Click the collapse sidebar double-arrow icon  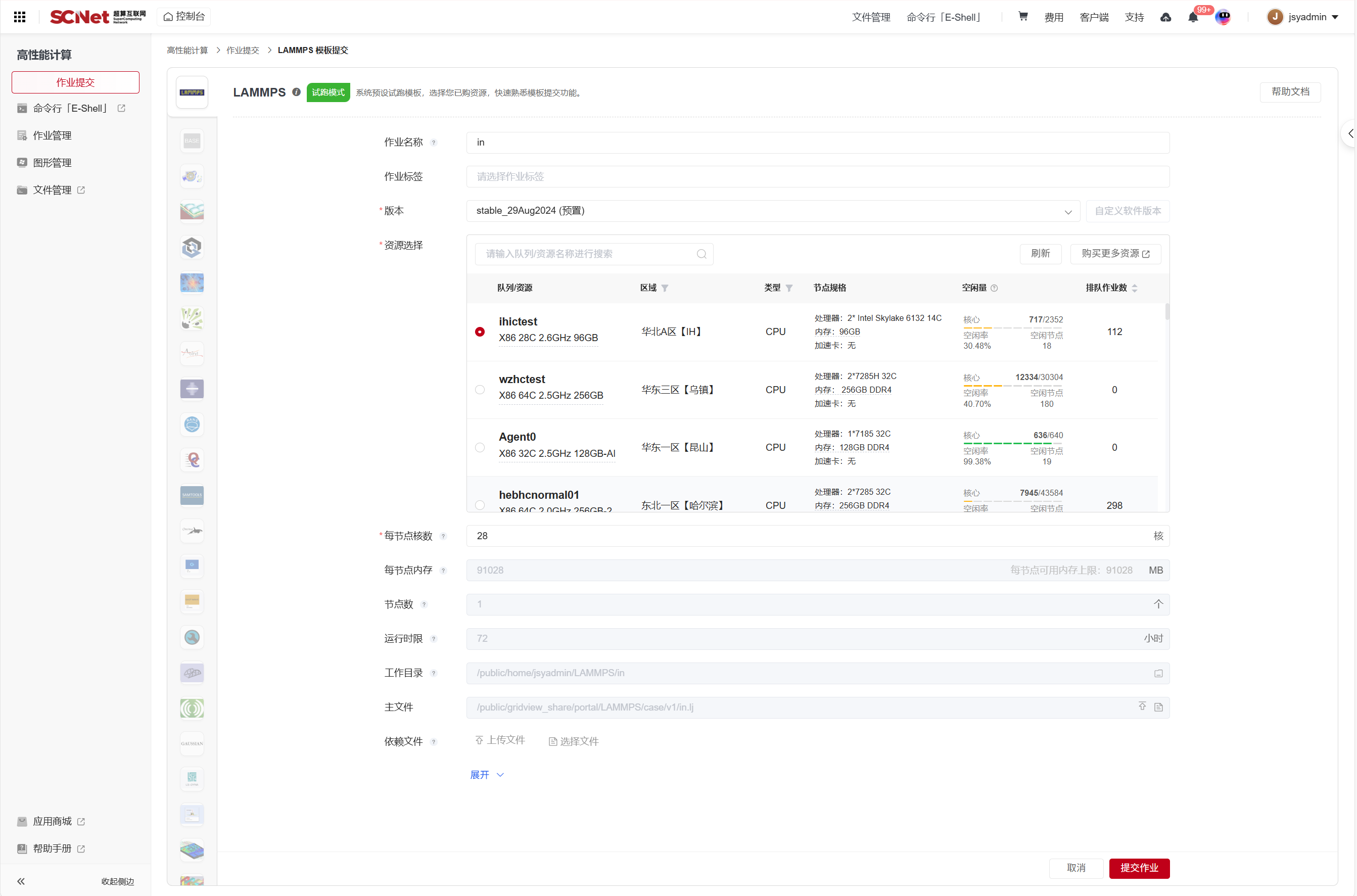tap(21, 881)
